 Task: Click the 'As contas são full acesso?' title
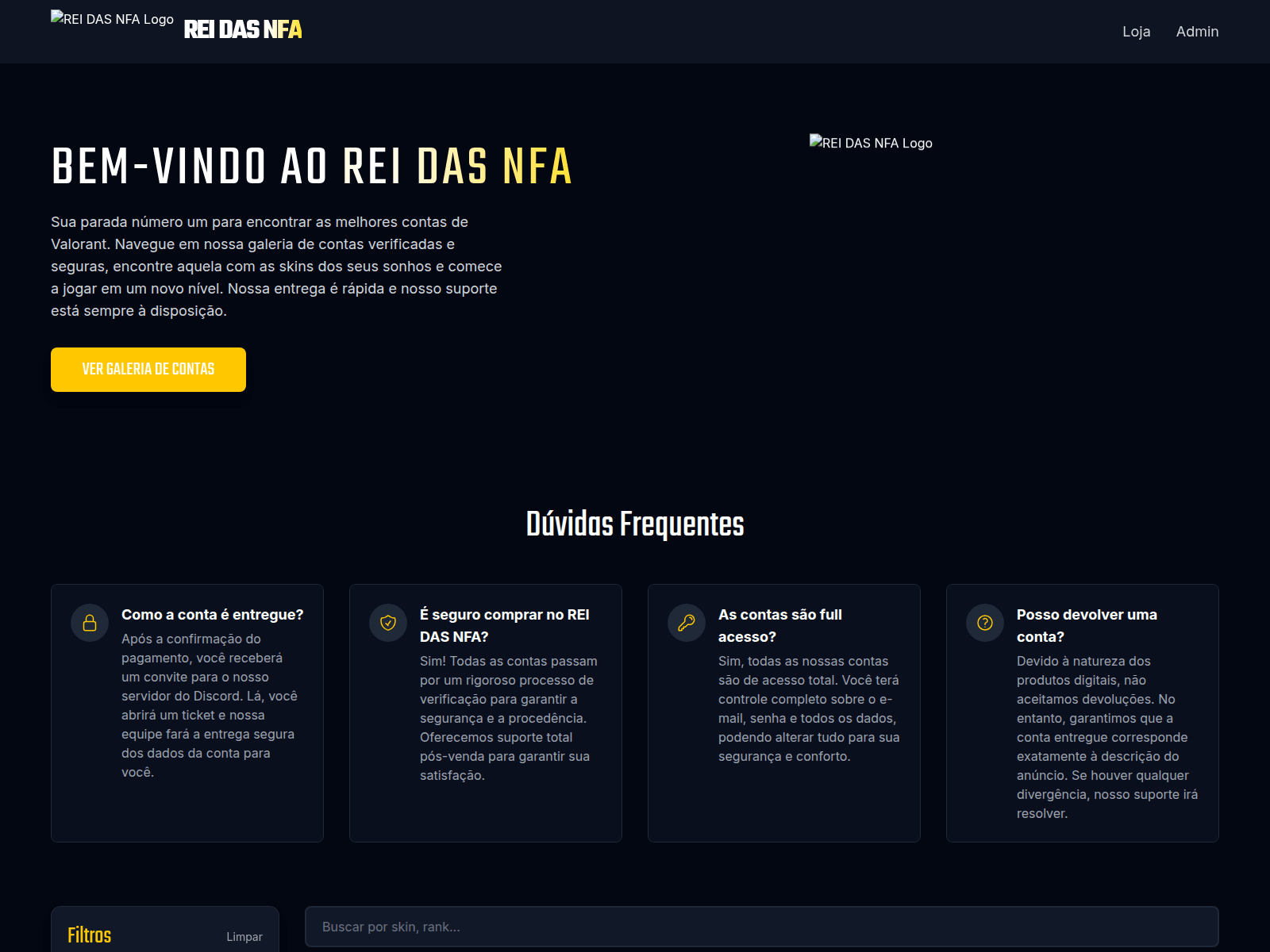[x=780, y=626]
